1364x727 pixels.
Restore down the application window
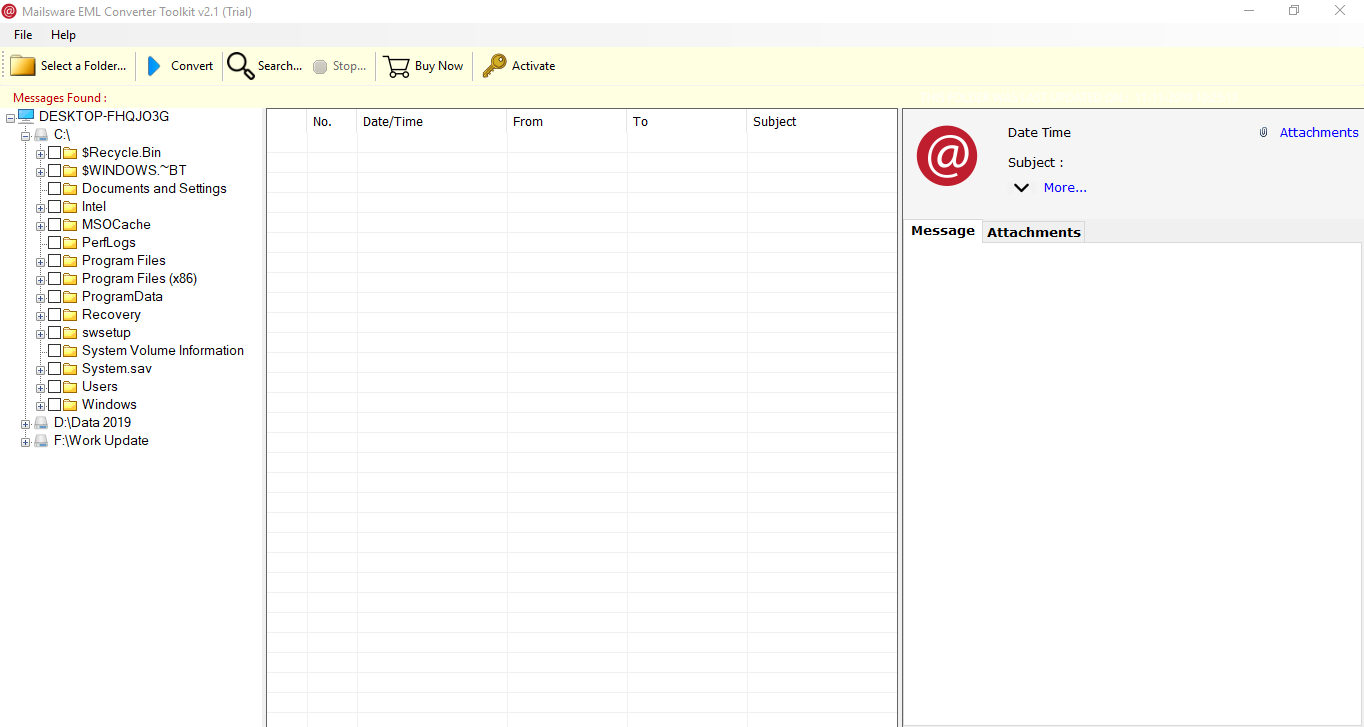coord(1294,11)
